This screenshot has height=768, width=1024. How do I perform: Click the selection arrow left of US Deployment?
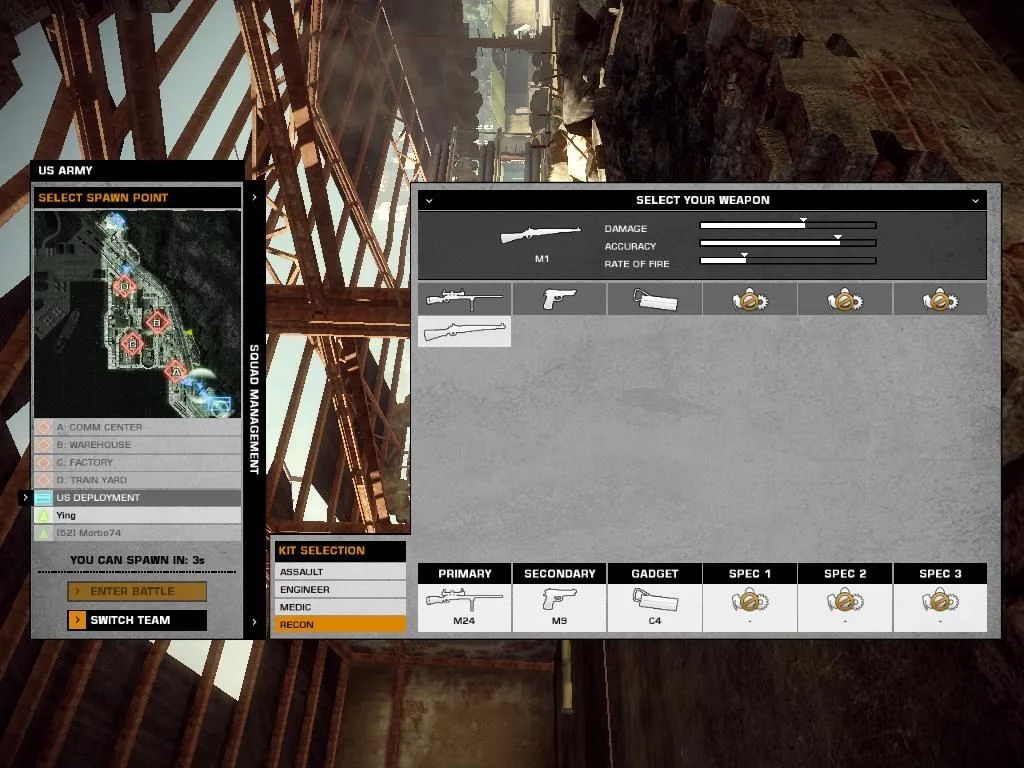(x=25, y=498)
